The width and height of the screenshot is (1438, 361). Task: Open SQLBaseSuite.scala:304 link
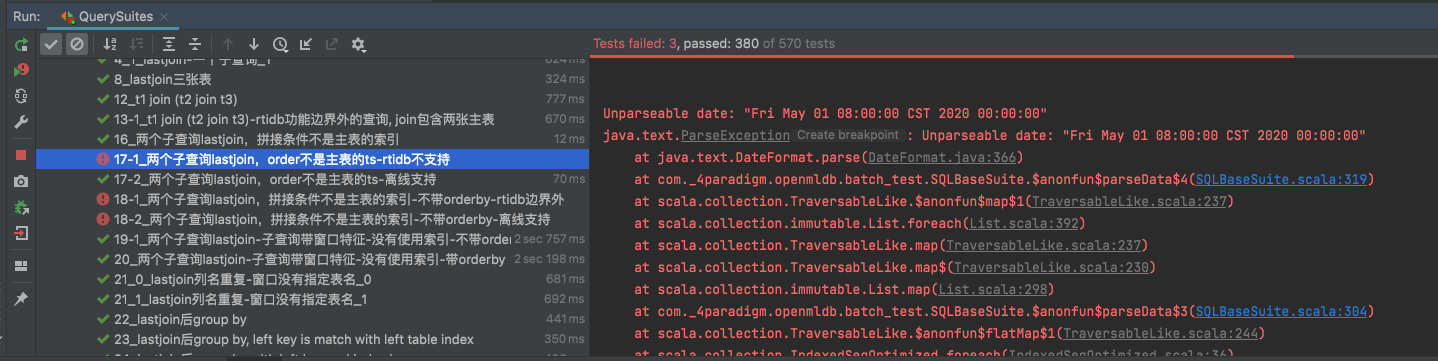click(1281, 311)
